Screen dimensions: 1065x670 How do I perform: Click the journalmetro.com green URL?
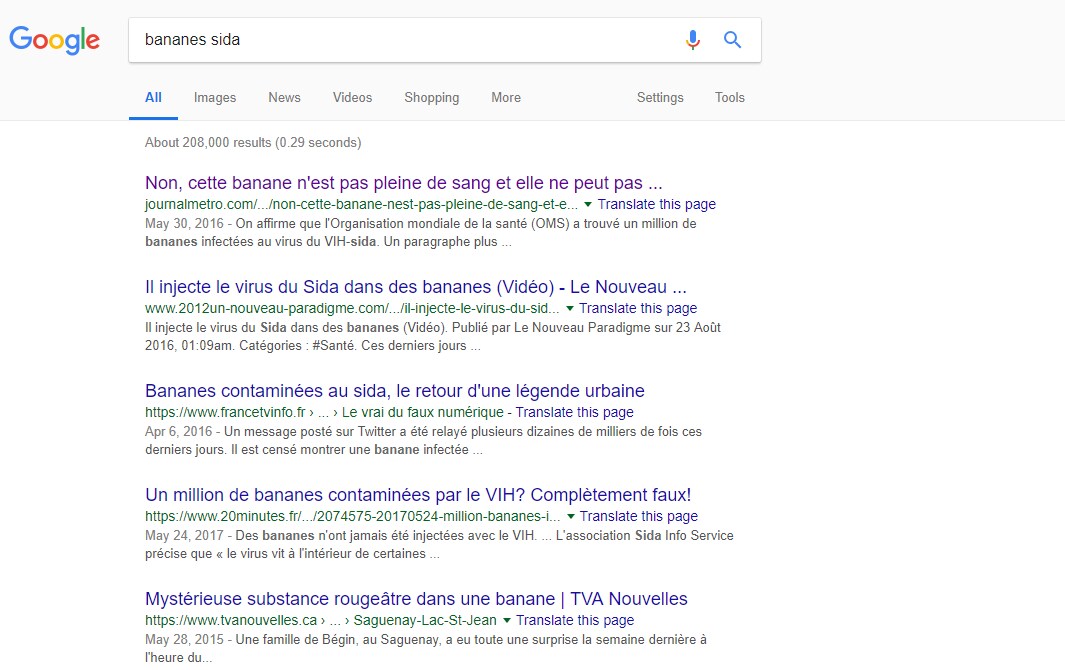coord(361,205)
